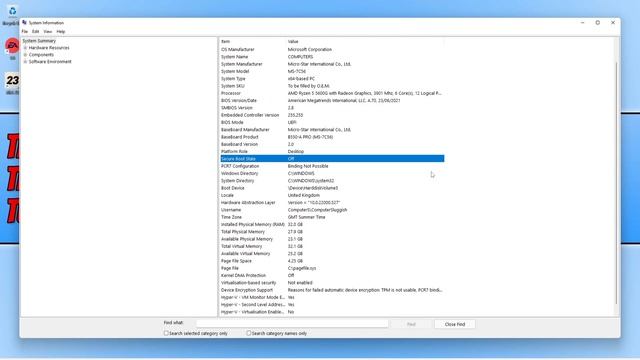Screen dimensions: 640x360
Task: Select the System Type row
Action: (x=332, y=79)
